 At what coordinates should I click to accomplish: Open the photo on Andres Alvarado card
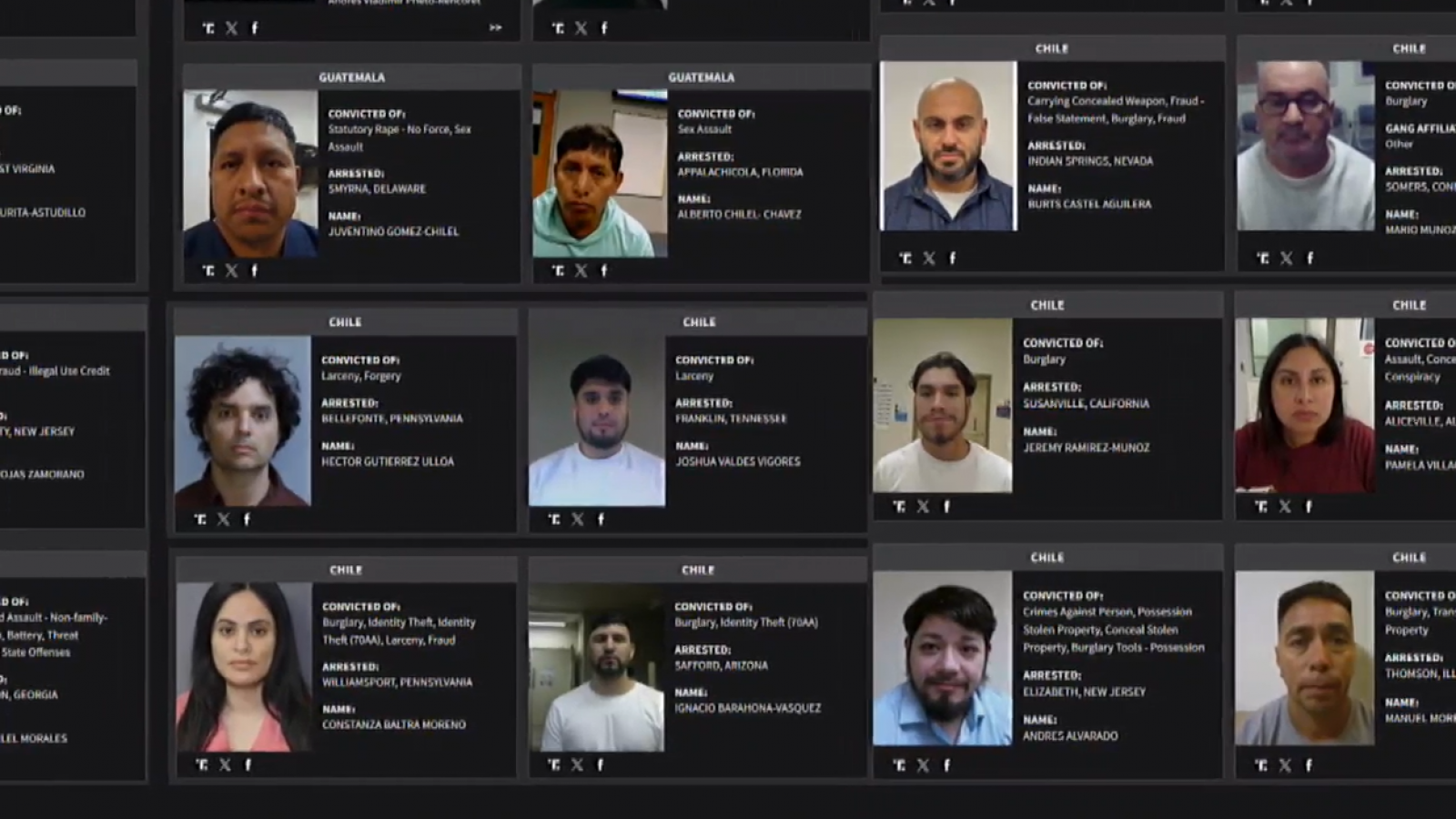click(x=943, y=659)
